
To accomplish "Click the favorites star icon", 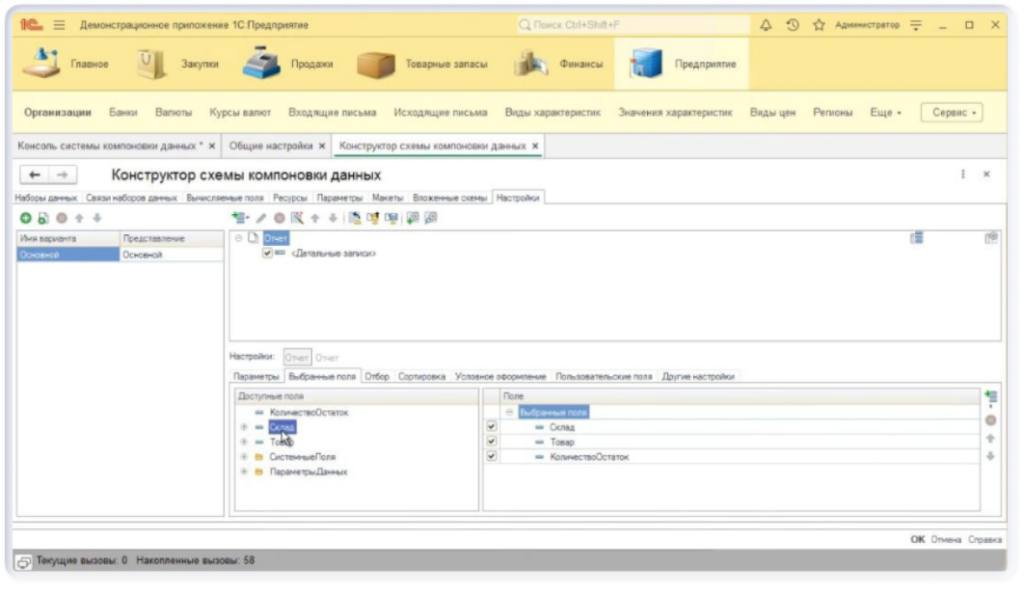I will click(818, 25).
